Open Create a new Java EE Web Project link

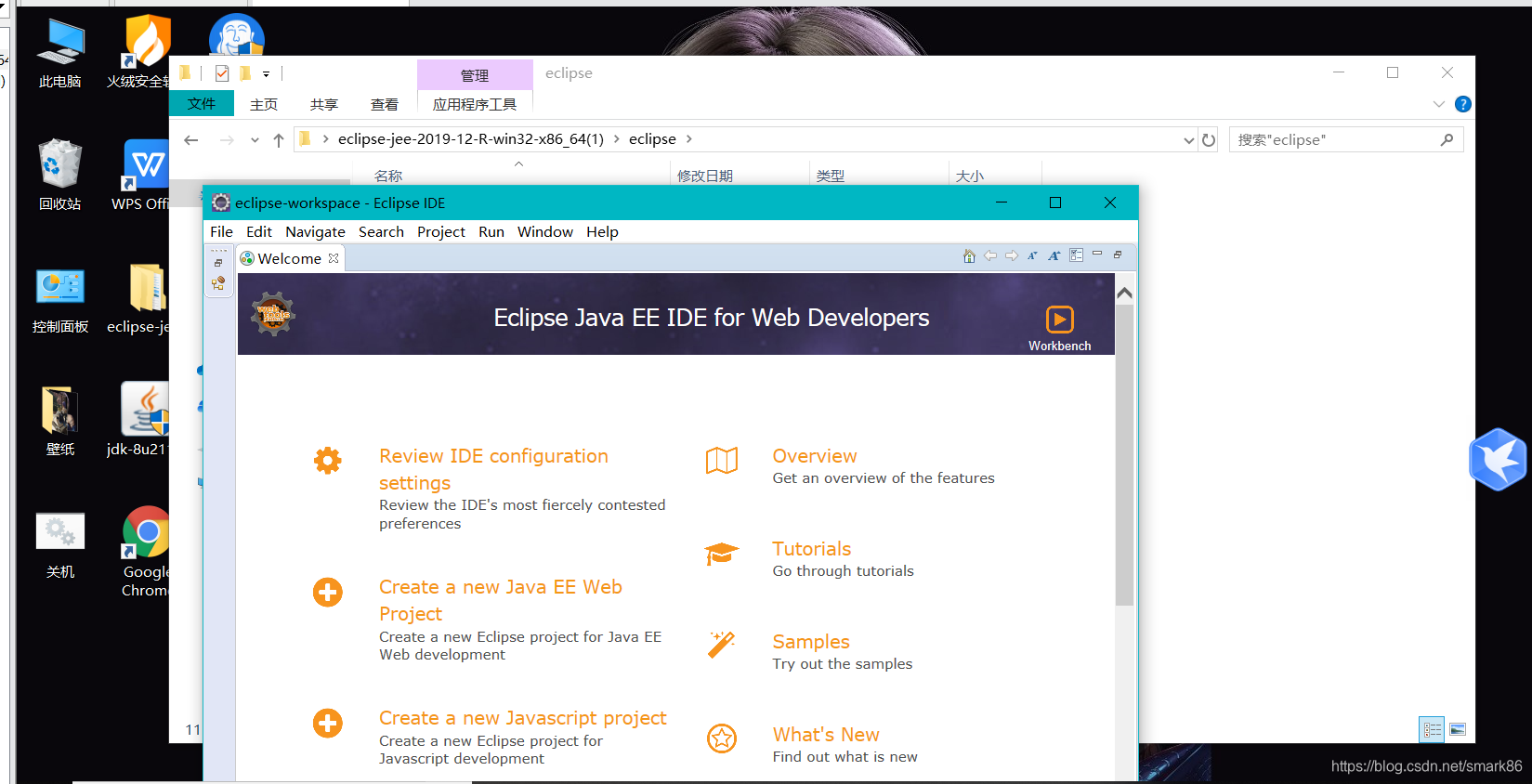point(501,600)
